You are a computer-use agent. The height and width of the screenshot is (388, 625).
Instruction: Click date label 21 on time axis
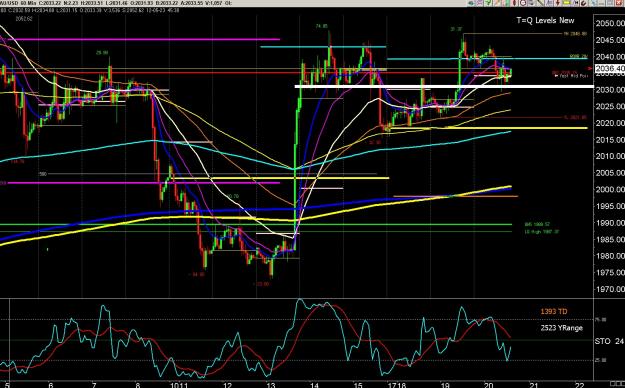pos(533,385)
